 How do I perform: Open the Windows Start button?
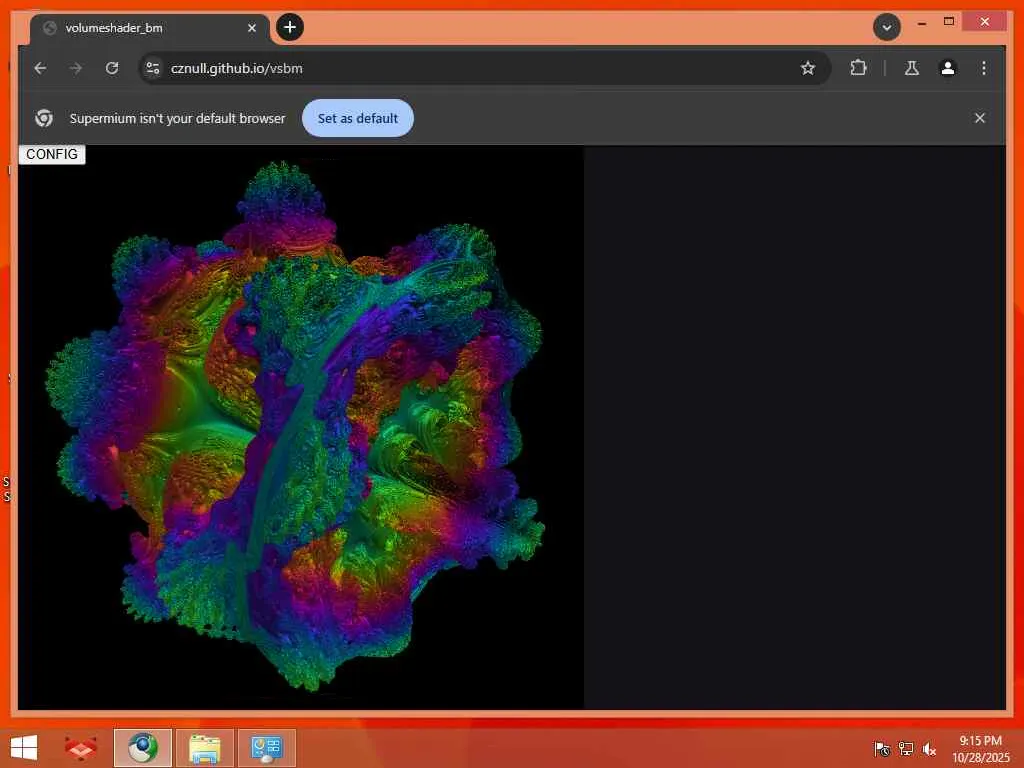[24, 748]
